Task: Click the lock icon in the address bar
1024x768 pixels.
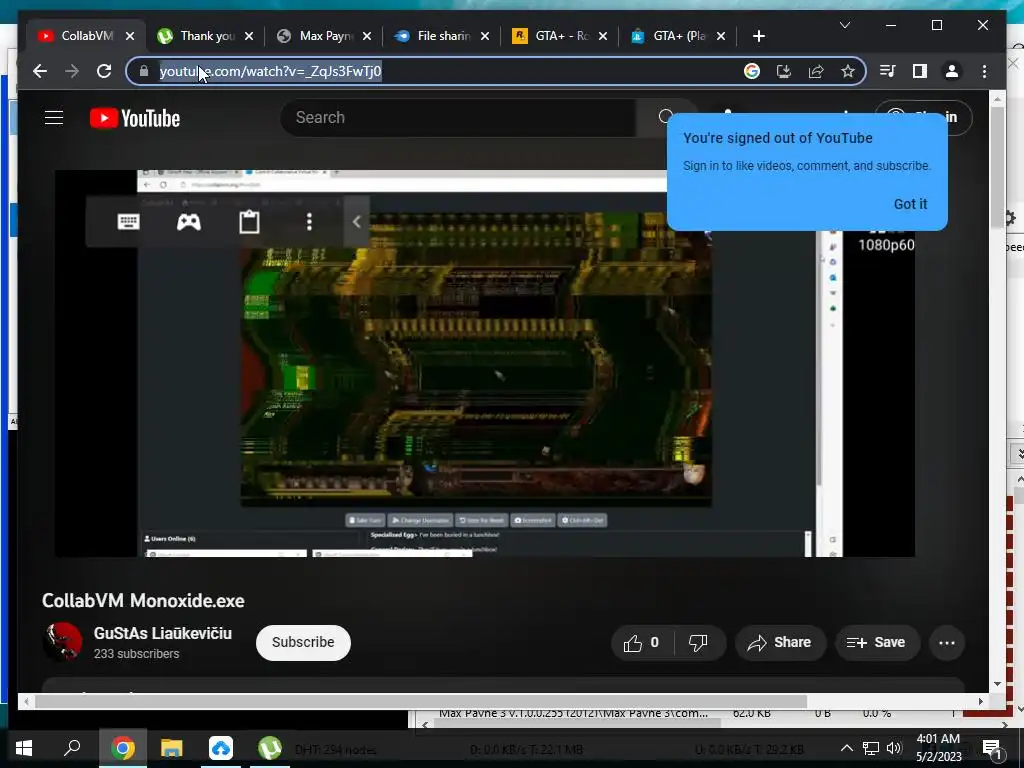Action: click(144, 71)
